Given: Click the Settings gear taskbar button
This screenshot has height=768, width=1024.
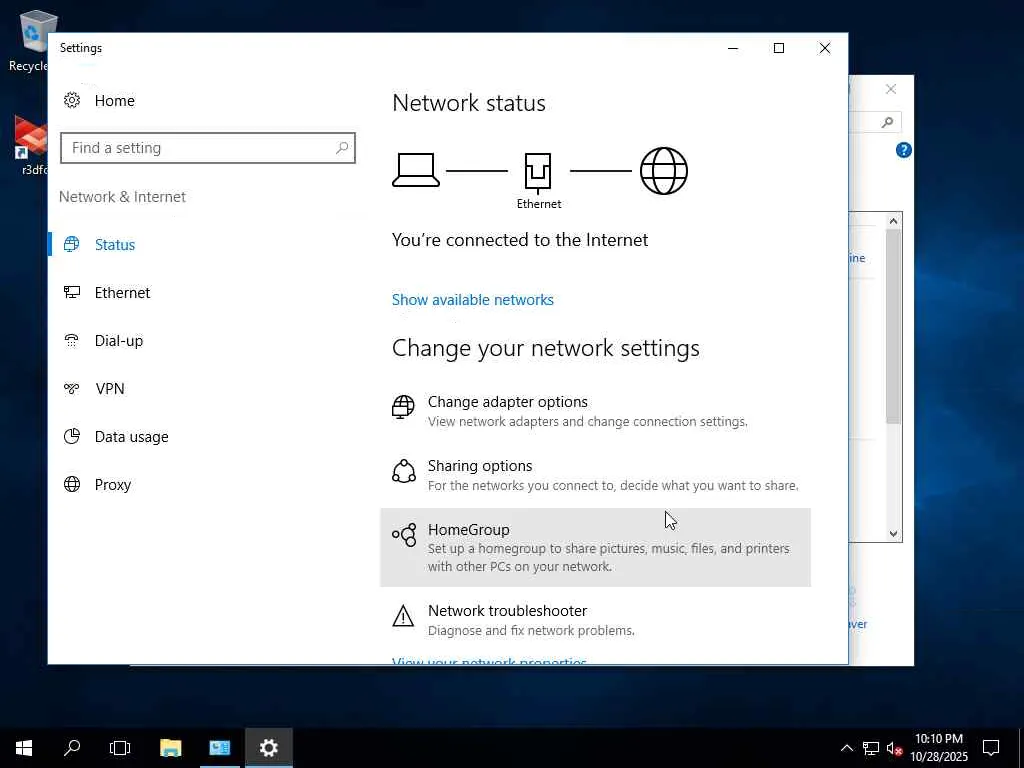Looking at the screenshot, I should pos(268,748).
